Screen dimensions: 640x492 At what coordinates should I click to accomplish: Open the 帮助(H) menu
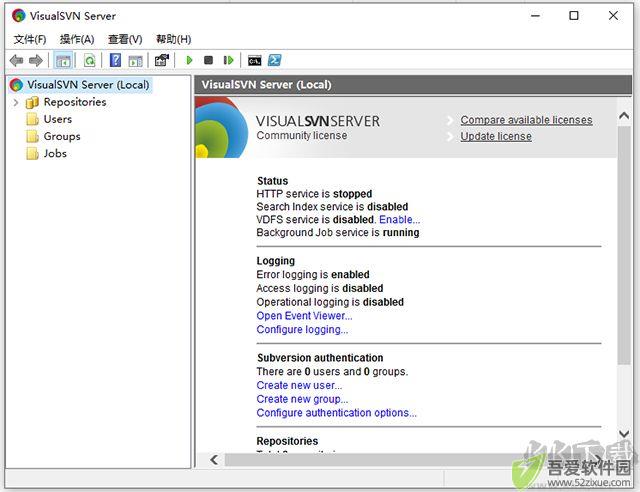(x=173, y=39)
